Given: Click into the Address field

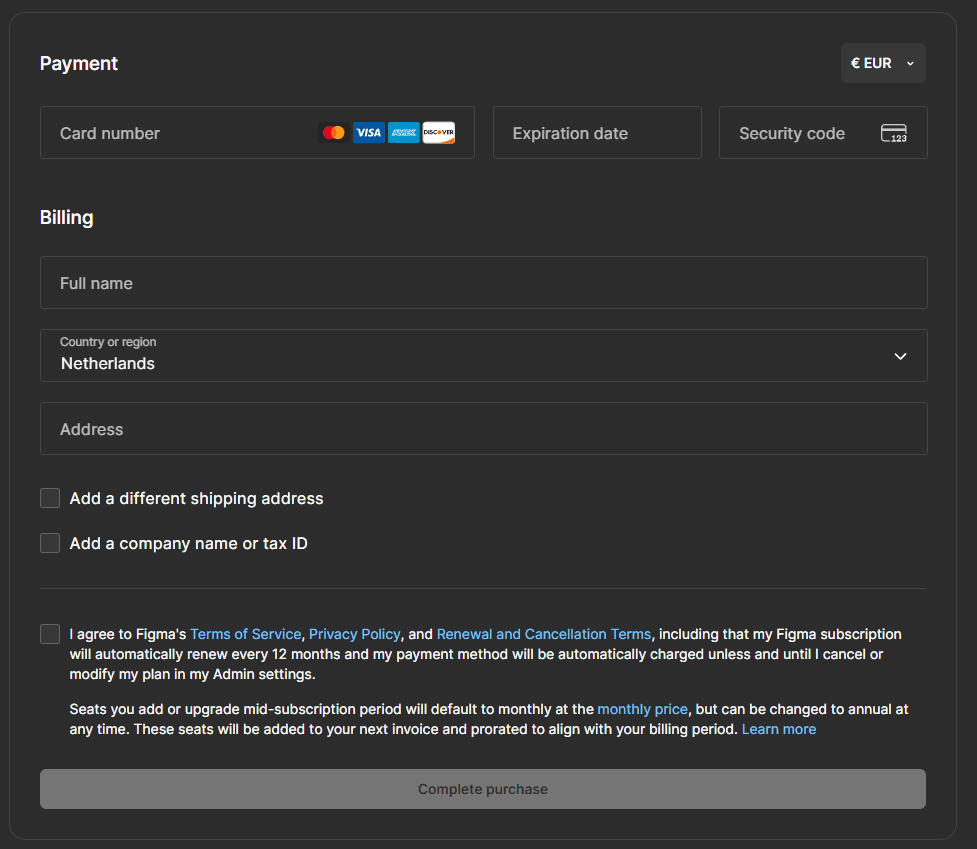Looking at the screenshot, I should click(484, 429).
